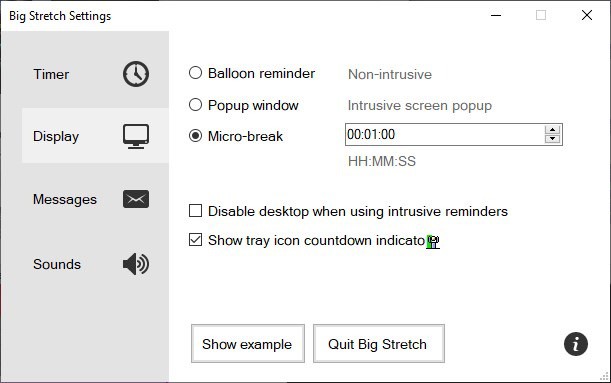The image size is (611, 383).
Task: Increase micro-break time with up arrow
Action: tap(552, 130)
